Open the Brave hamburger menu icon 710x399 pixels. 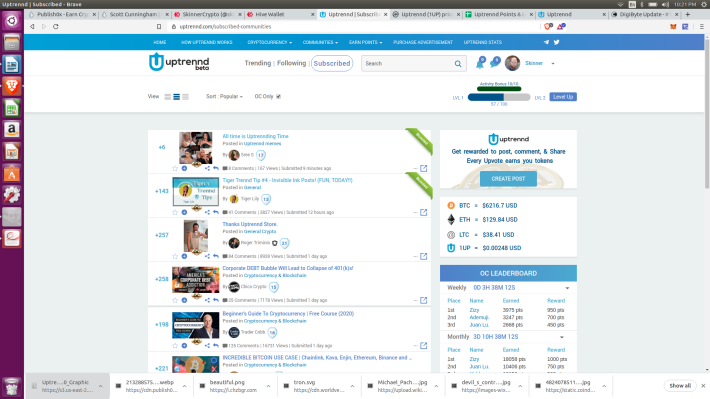point(701,27)
